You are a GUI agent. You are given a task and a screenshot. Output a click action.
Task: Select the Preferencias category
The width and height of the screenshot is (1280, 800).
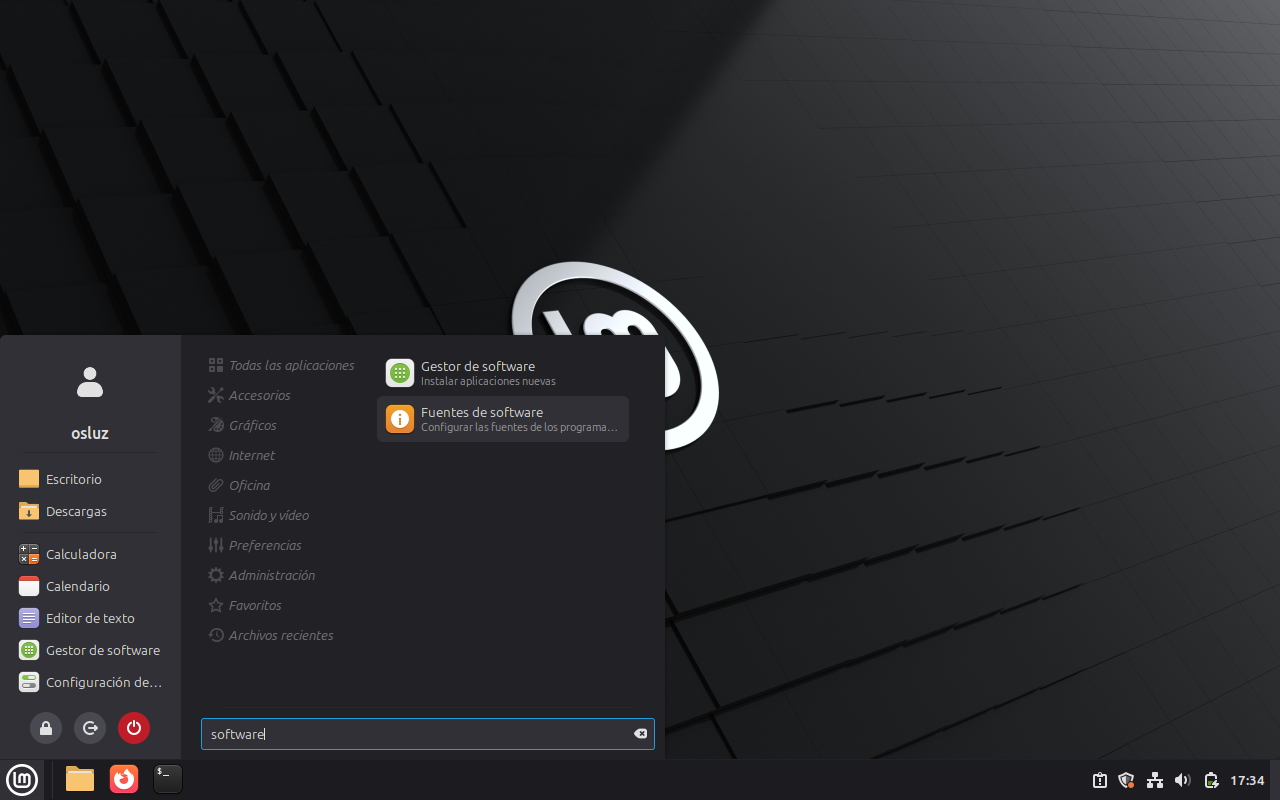254,545
